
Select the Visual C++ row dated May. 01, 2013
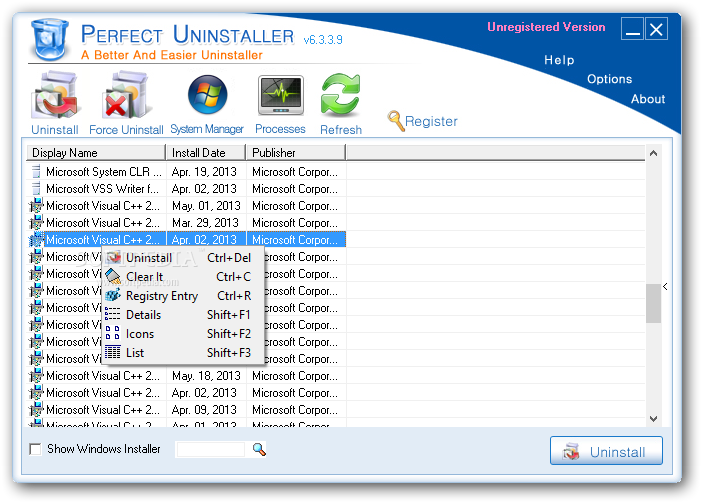click(186, 206)
